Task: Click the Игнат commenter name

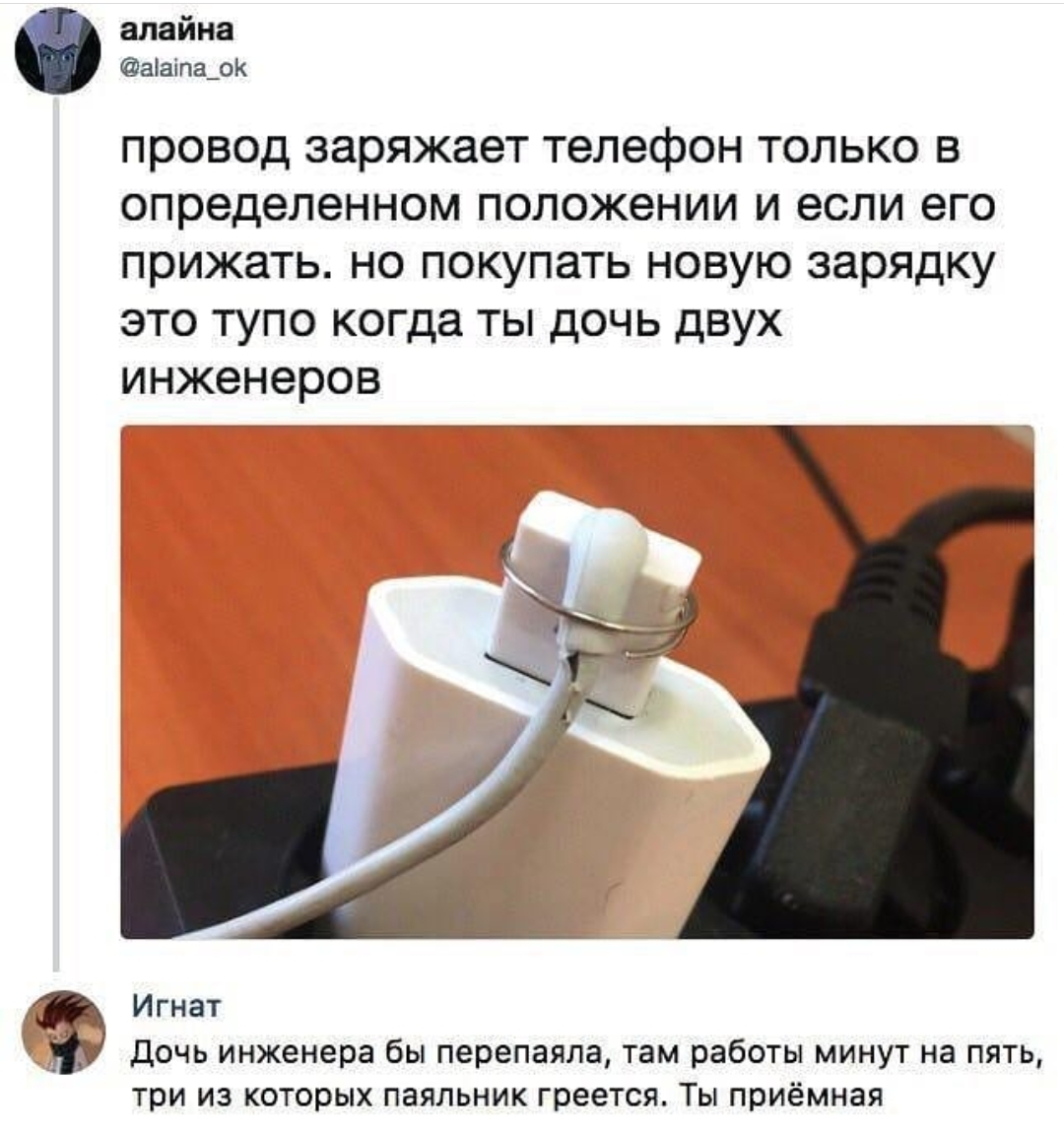Action: 176,1008
